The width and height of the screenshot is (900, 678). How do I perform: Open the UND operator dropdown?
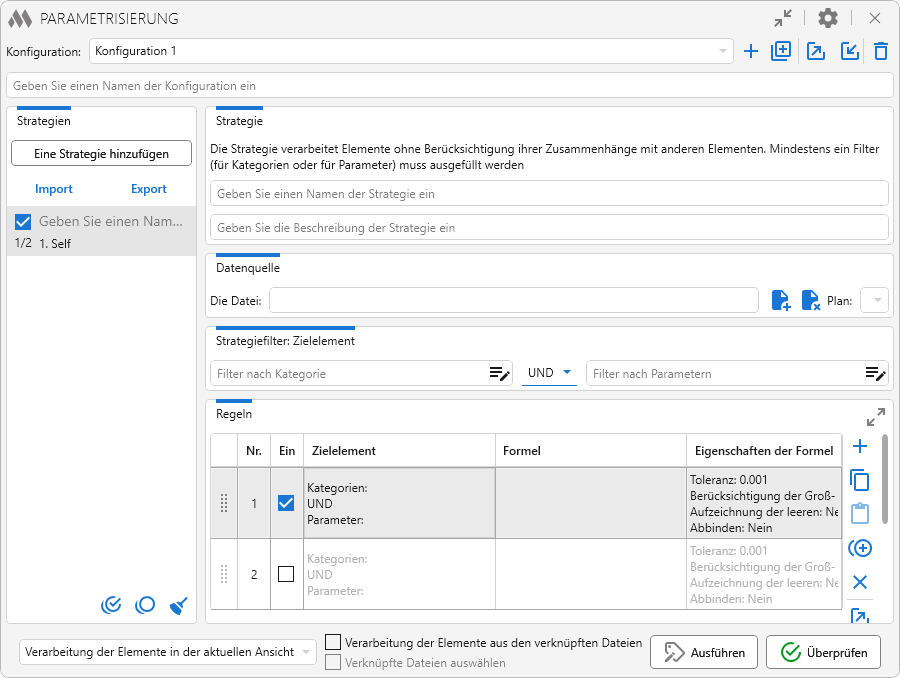pos(550,373)
